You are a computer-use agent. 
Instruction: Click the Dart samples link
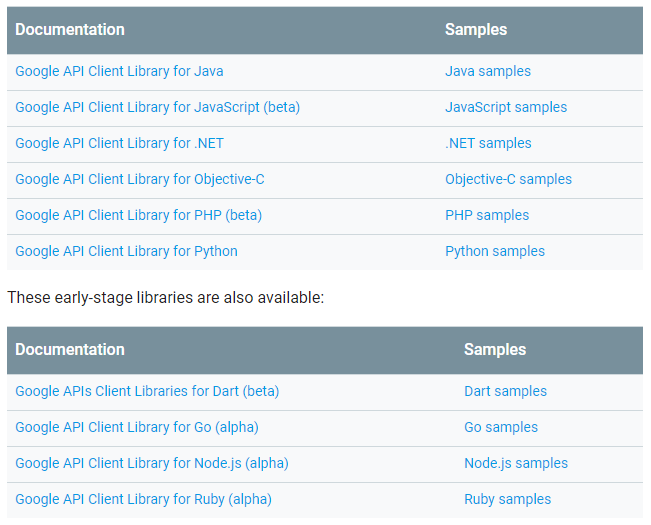505,391
